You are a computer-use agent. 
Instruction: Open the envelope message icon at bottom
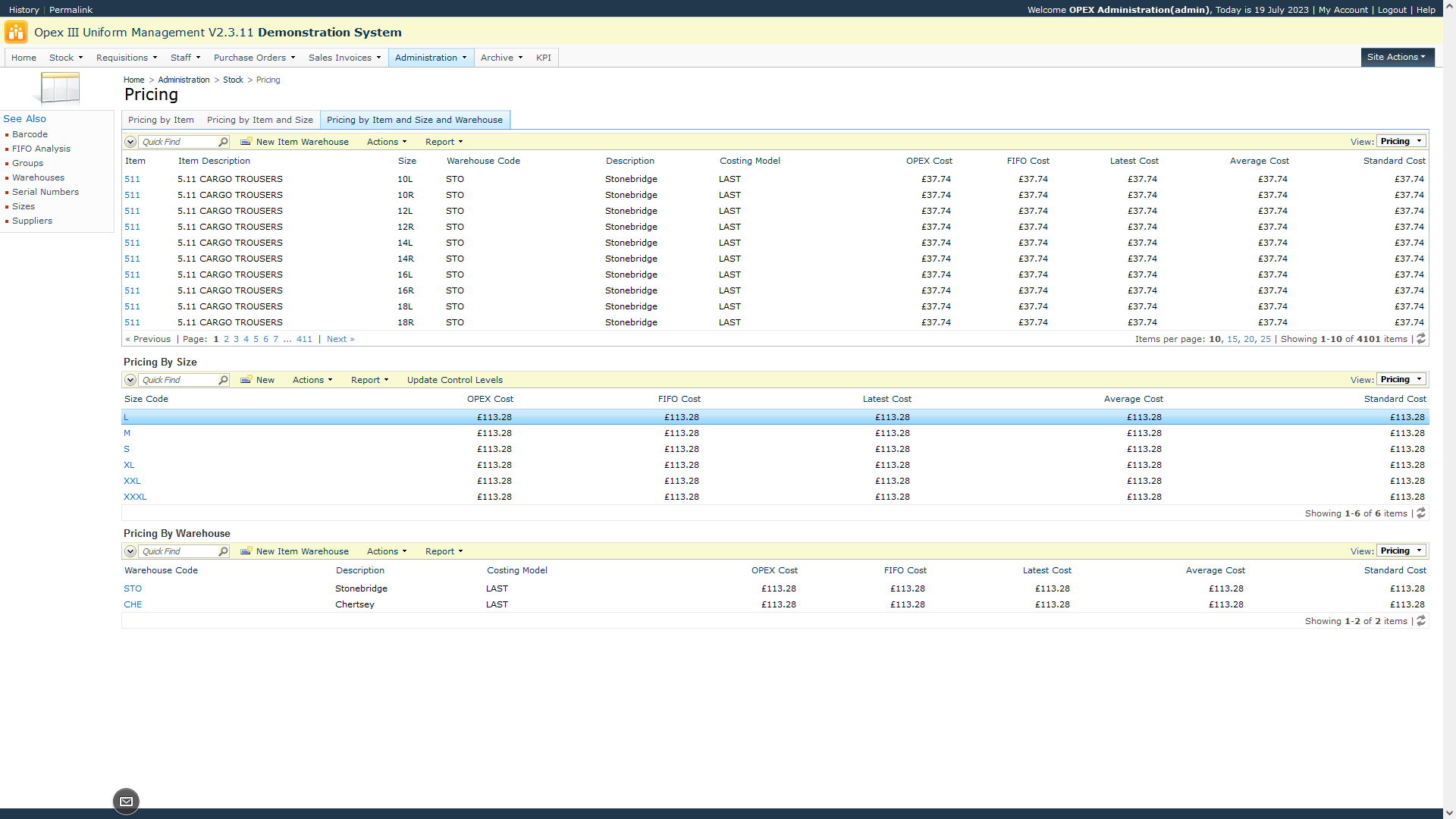click(126, 802)
